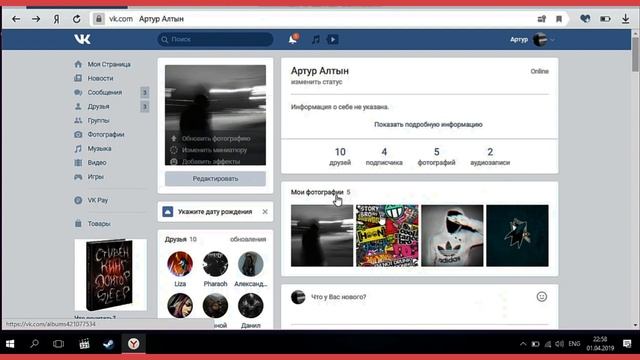Image resolution: width=640 pixels, height=360 pixels.
Task: Click the VK search field
Action: click(x=215, y=39)
